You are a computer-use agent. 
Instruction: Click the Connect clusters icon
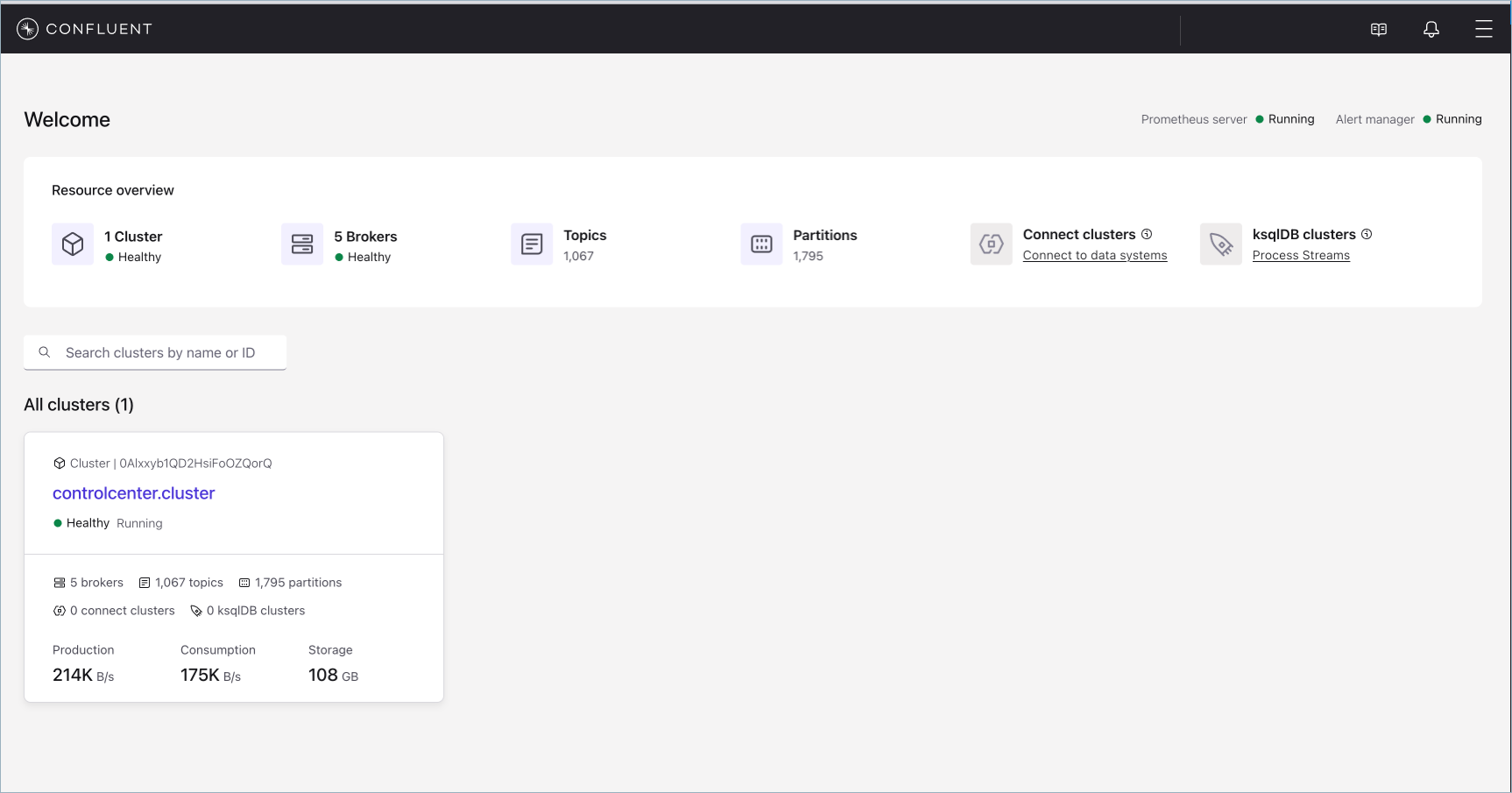point(991,244)
